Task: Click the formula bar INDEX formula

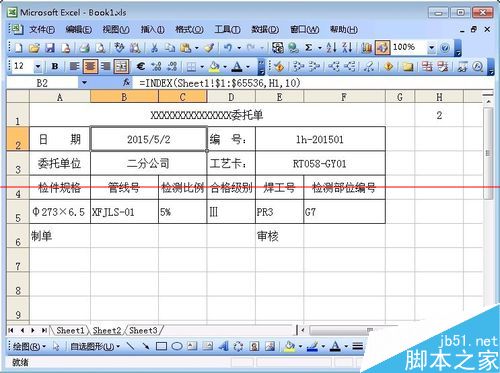Action: (x=220, y=83)
